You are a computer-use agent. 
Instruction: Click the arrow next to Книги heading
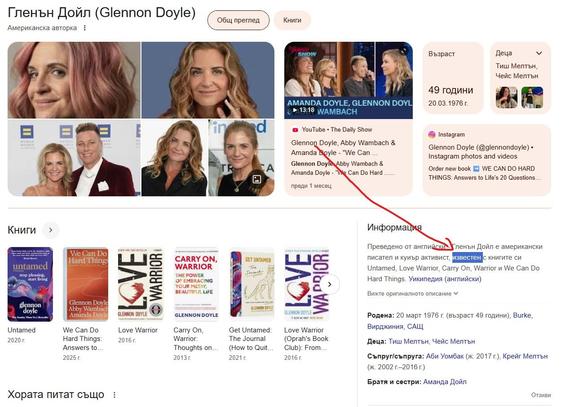point(50,230)
